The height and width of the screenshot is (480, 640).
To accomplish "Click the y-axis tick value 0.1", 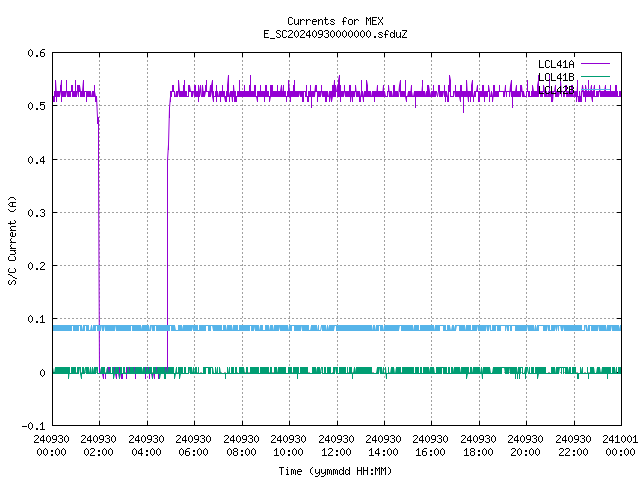I will point(36,319).
